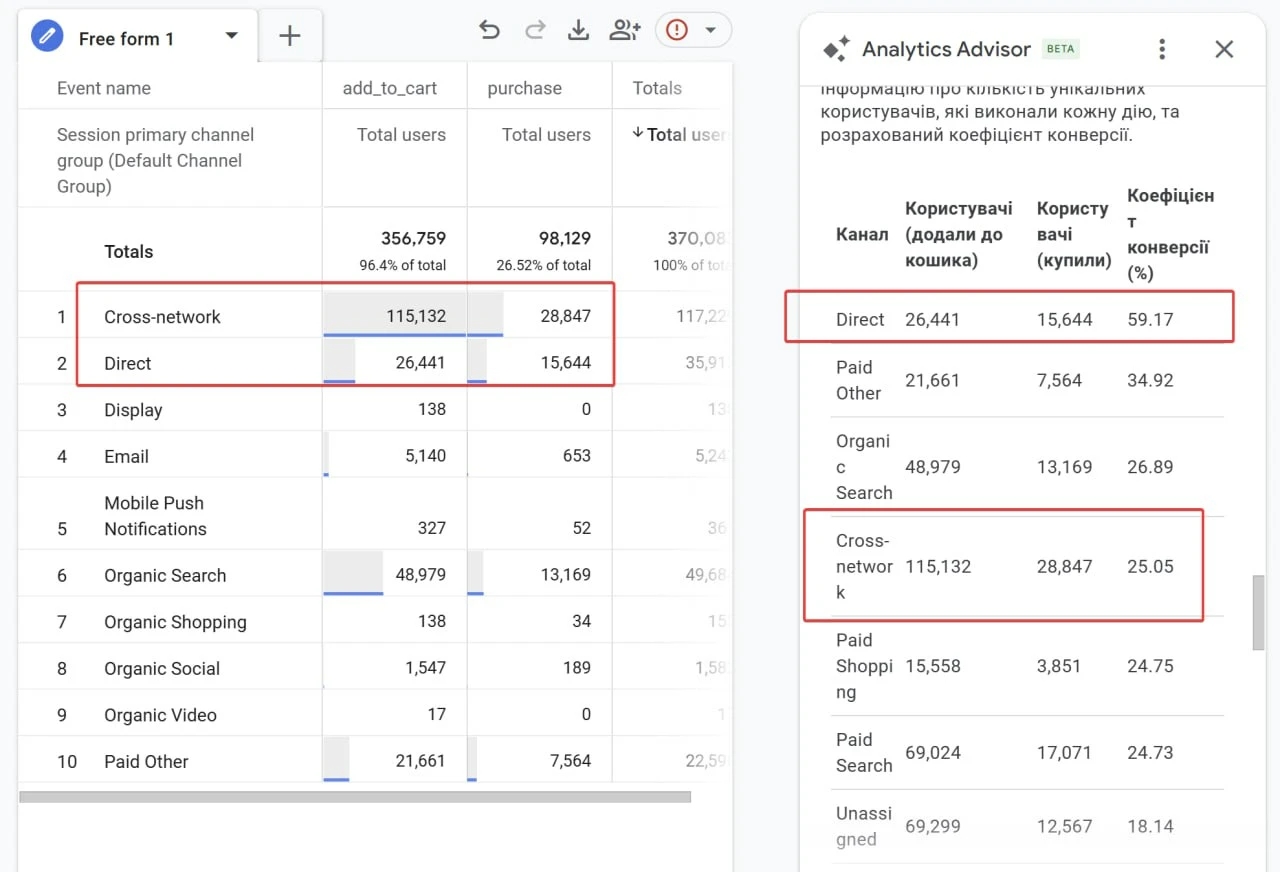The height and width of the screenshot is (872, 1280).
Task: Click the Advisor panel vertical scrollbar
Action: point(1258,612)
